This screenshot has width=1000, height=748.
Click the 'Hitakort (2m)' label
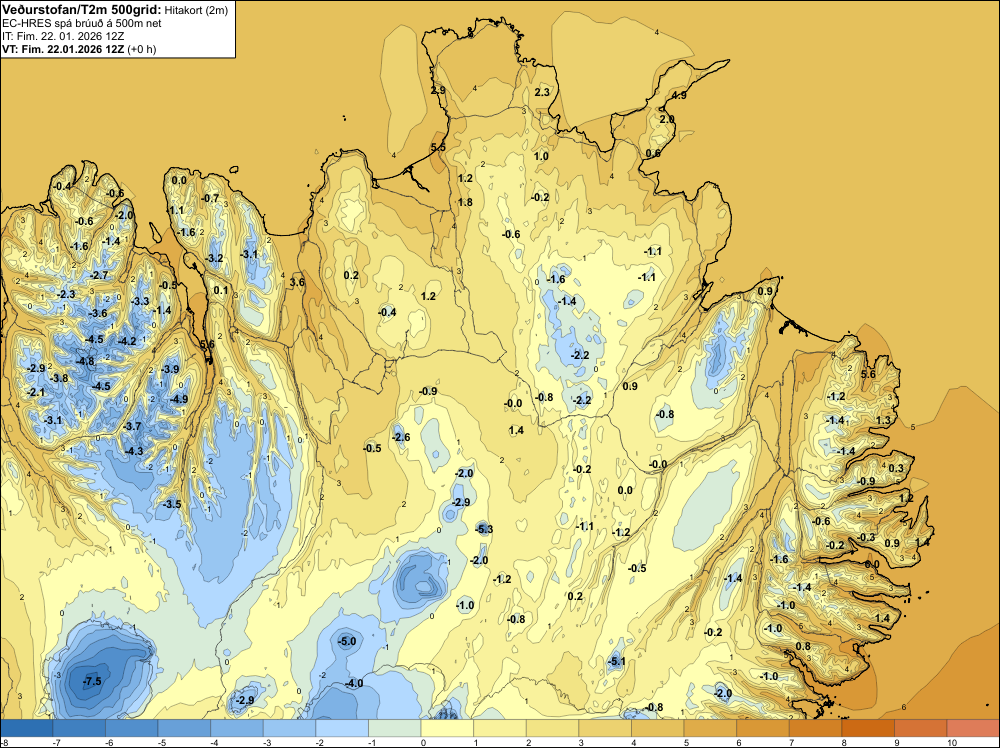(196, 10)
